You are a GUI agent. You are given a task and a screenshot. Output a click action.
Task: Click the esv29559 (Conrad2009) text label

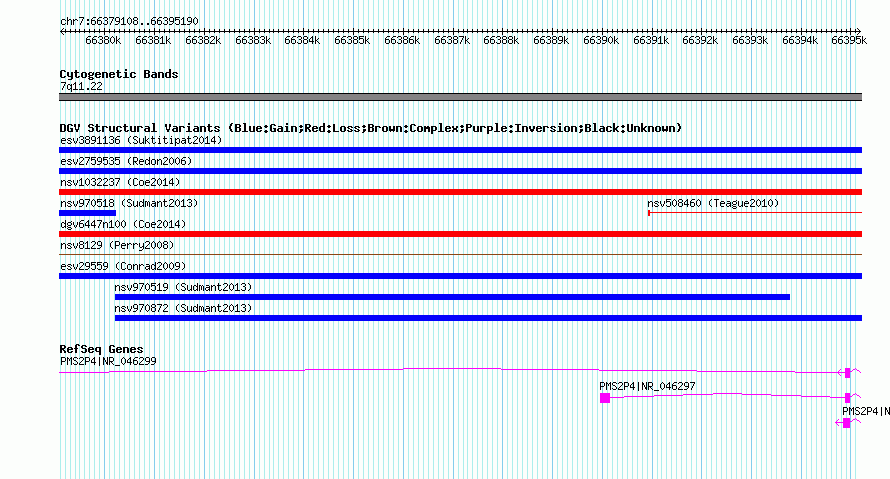(123, 266)
